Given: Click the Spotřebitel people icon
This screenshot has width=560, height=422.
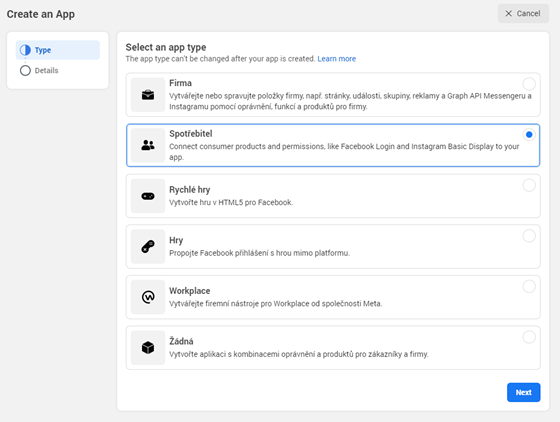Looking at the screenshot, I should point(148,145).
